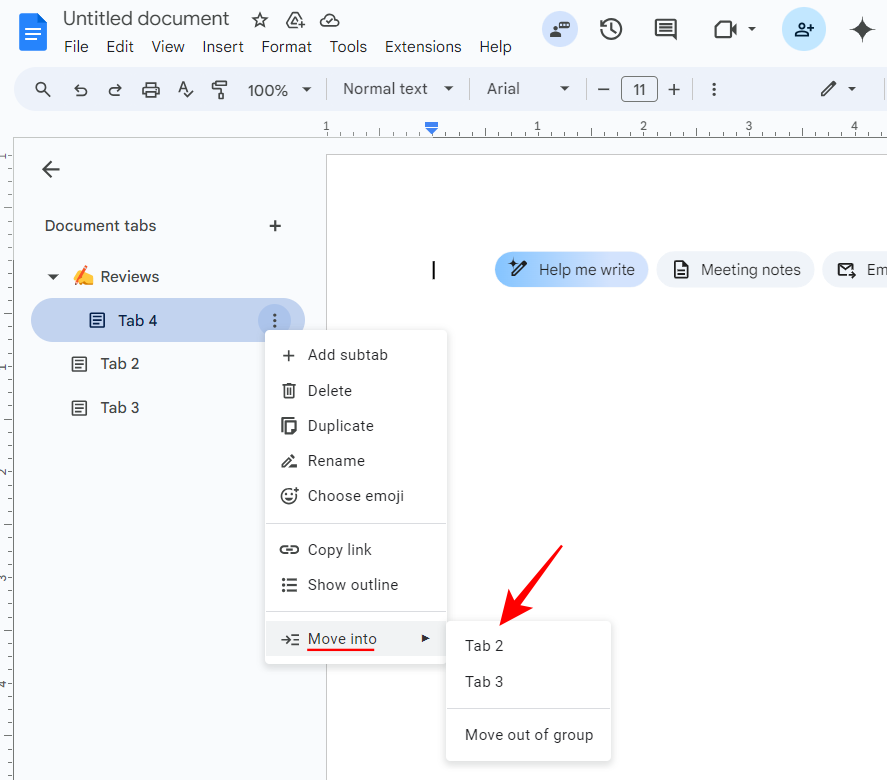Run the spelling and grammar check icon
The image size is (887, 780).
pyautogui.click(x=185, y=89)
